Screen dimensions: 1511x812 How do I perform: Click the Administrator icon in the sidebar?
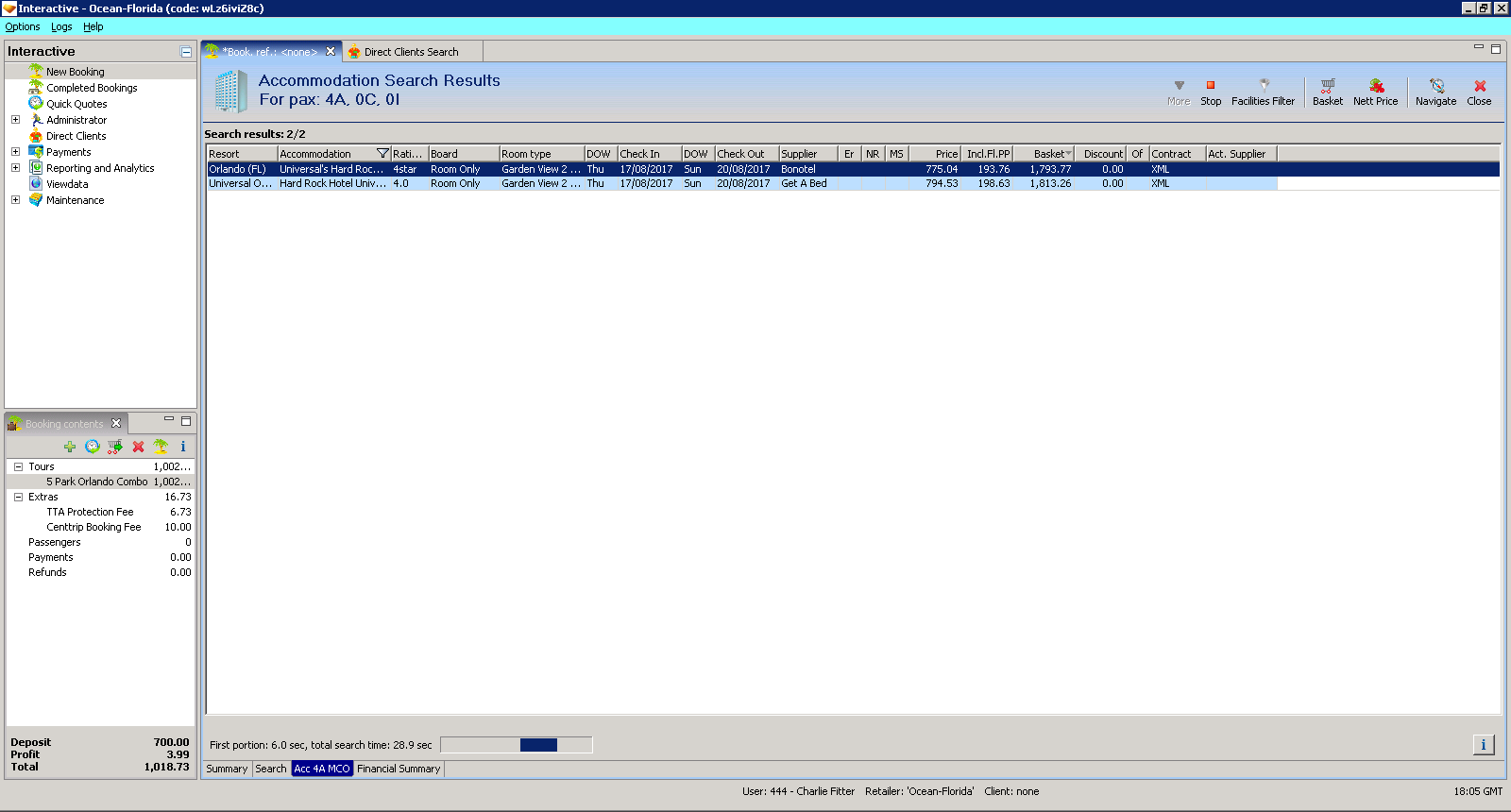point(36,119)
